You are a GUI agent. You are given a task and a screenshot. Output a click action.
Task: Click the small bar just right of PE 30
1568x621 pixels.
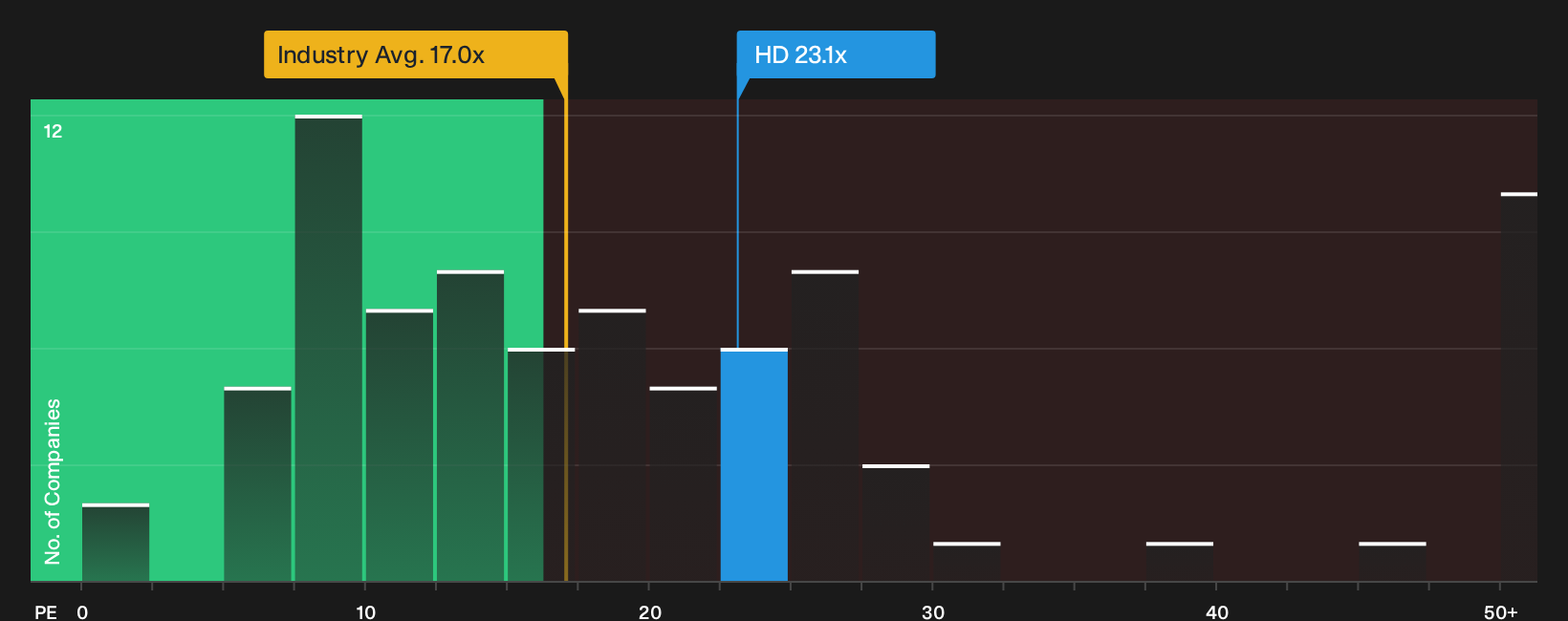(967, 562)
